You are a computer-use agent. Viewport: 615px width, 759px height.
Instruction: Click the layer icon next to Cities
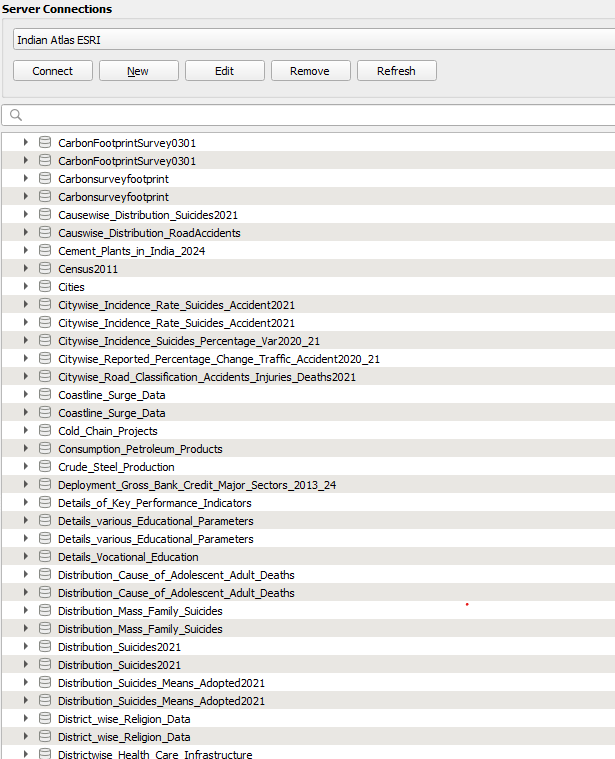(x=45, y=287)
